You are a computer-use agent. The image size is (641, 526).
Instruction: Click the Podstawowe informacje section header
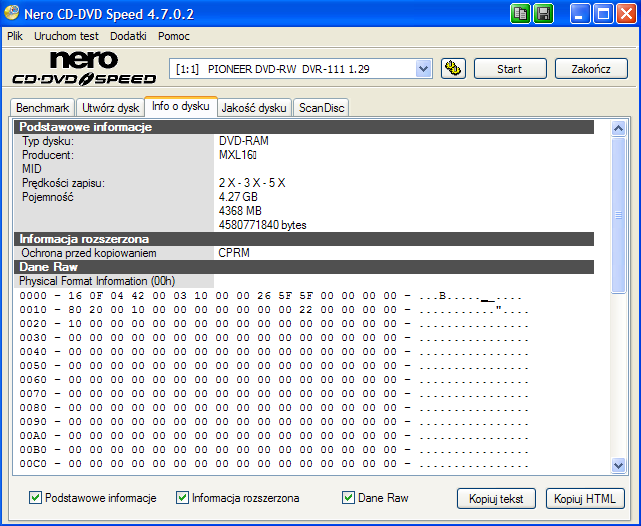304,127
